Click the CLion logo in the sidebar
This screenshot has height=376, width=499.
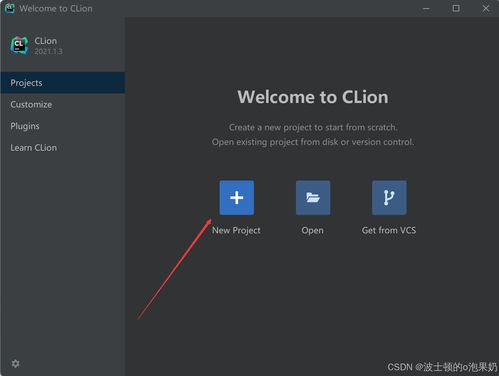pyautogui.click(x=19, y=45)
